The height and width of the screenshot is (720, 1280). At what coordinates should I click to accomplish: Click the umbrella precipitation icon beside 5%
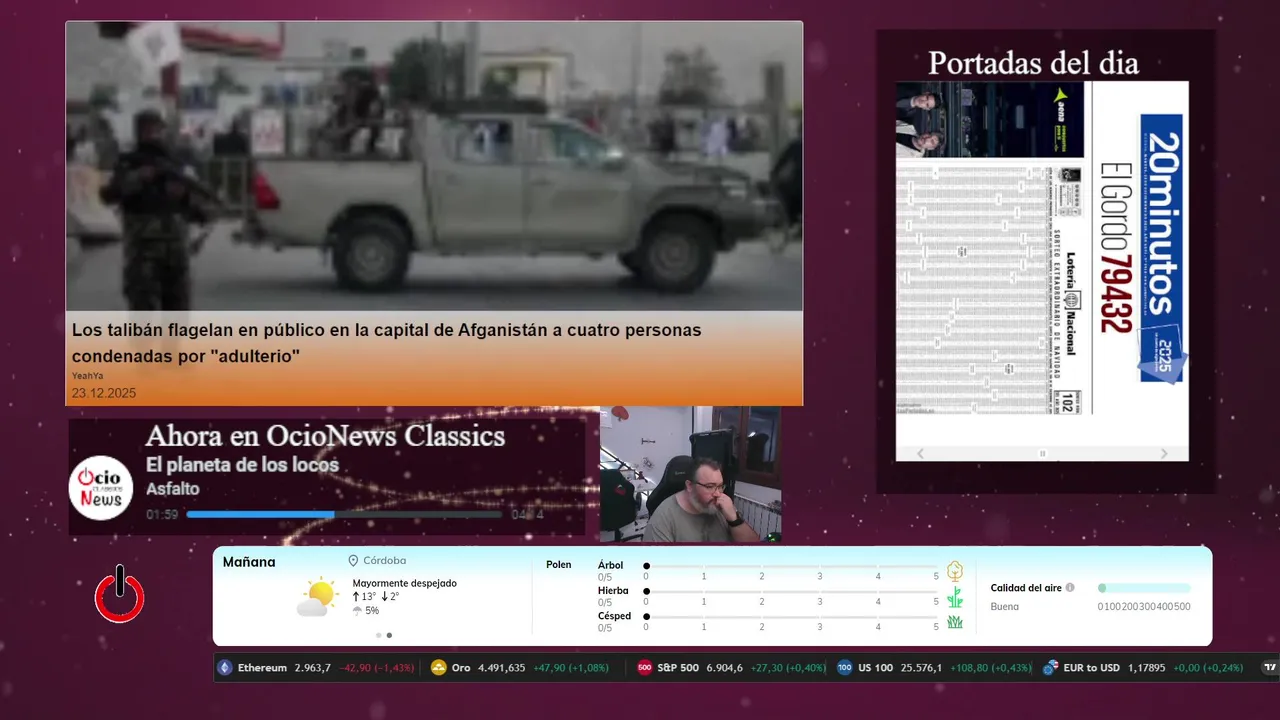(x=357, y=610)
